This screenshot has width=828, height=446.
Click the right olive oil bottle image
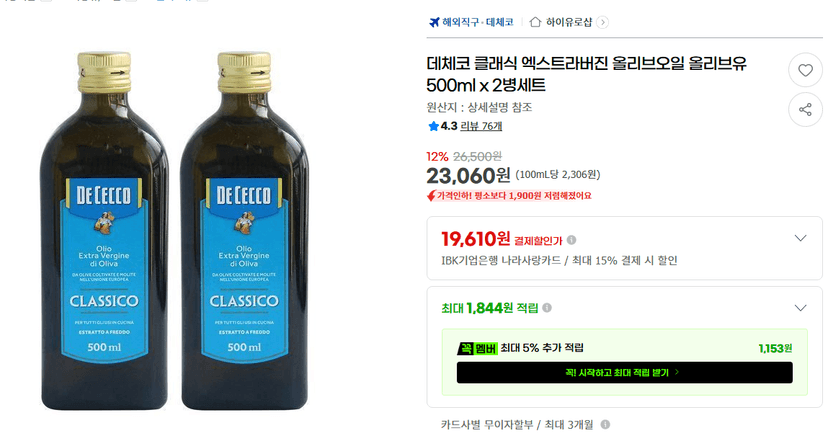(244, 231)
